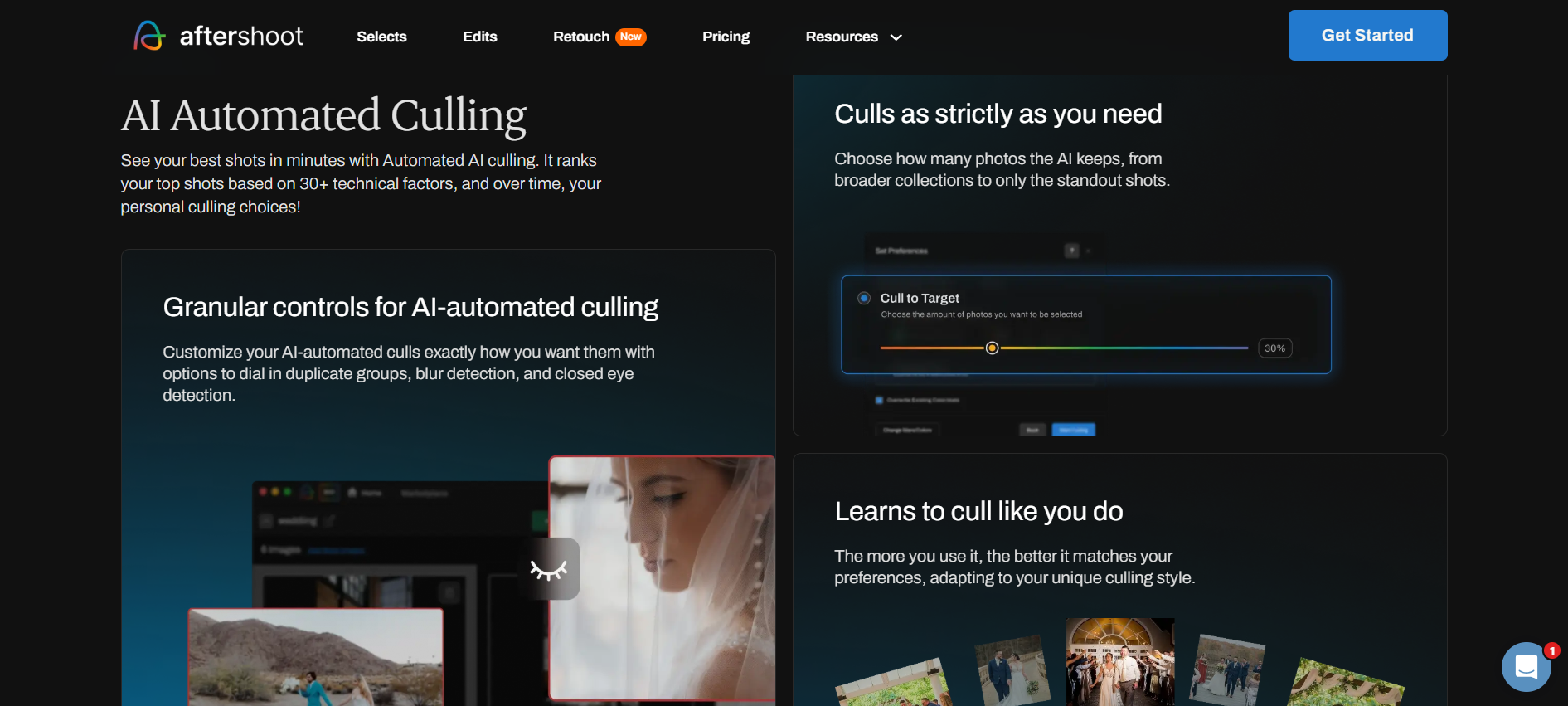Click the home icon in app mockup
This screenshot has height=706, width=1568.
352,493
